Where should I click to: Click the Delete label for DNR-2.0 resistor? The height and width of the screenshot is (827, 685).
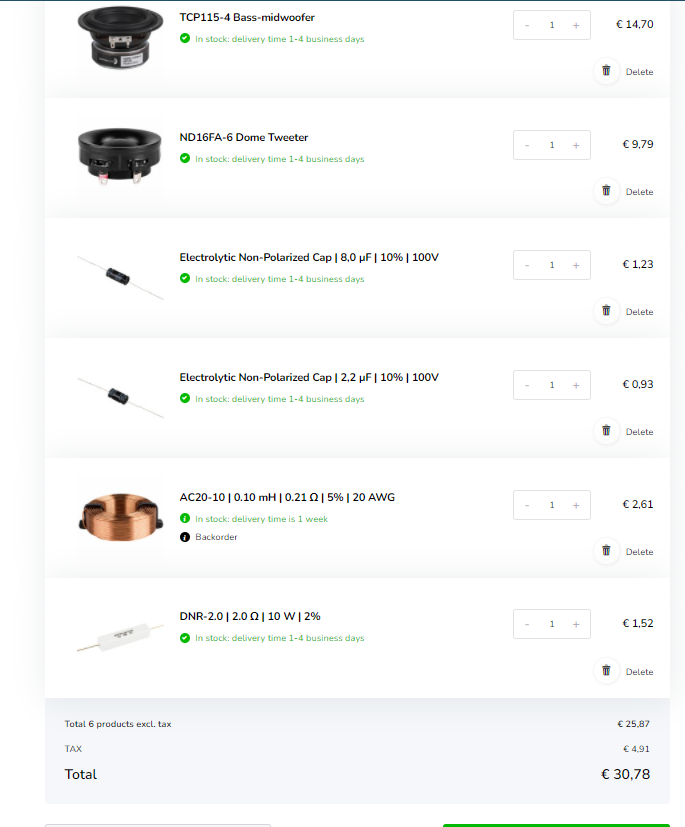click(x=639, y=671)
